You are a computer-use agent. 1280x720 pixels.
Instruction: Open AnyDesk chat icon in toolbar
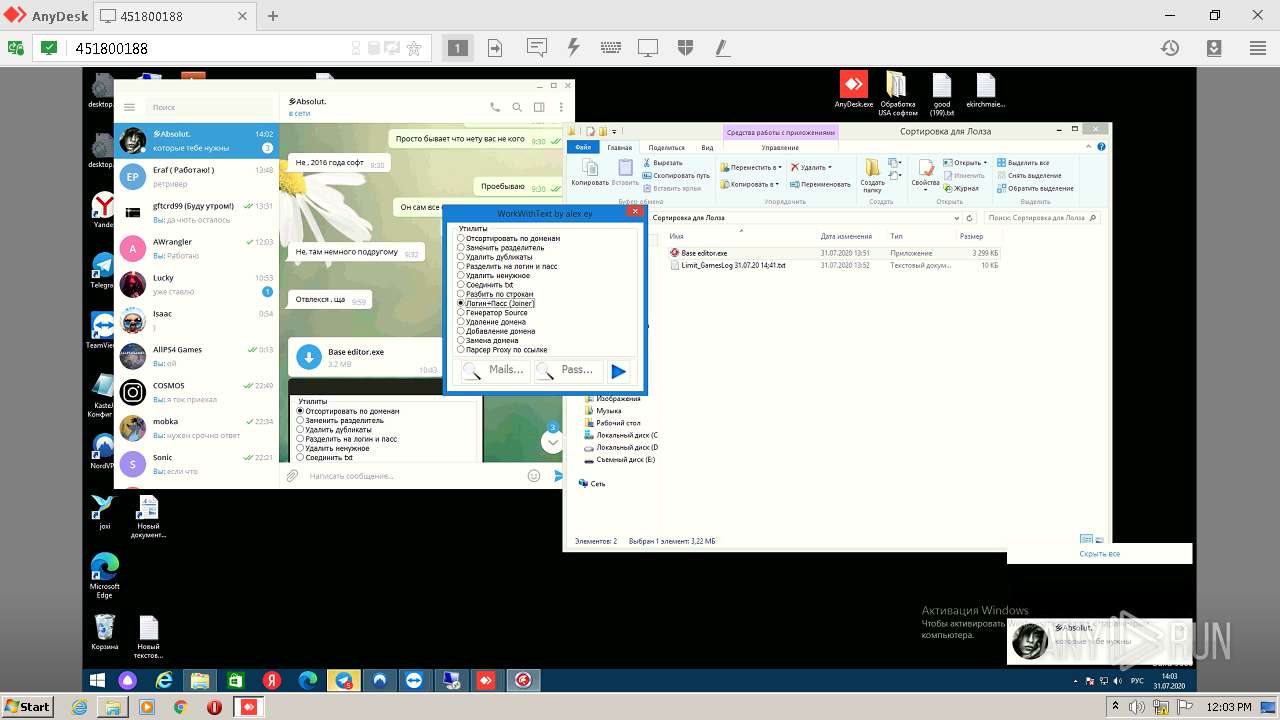537,48
